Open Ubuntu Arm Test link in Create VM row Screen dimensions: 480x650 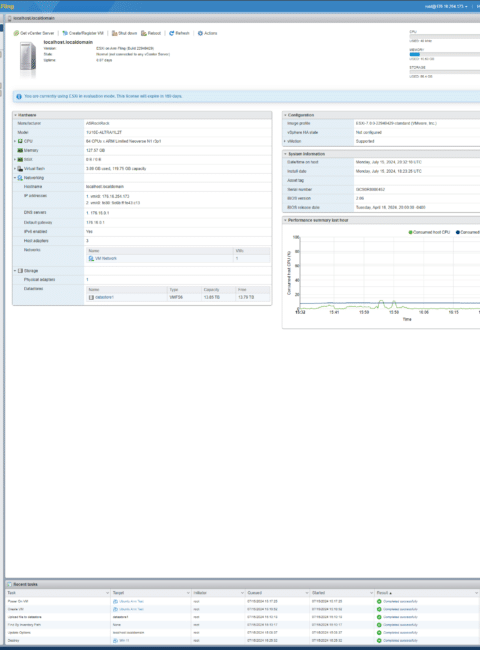click(131, 609)
